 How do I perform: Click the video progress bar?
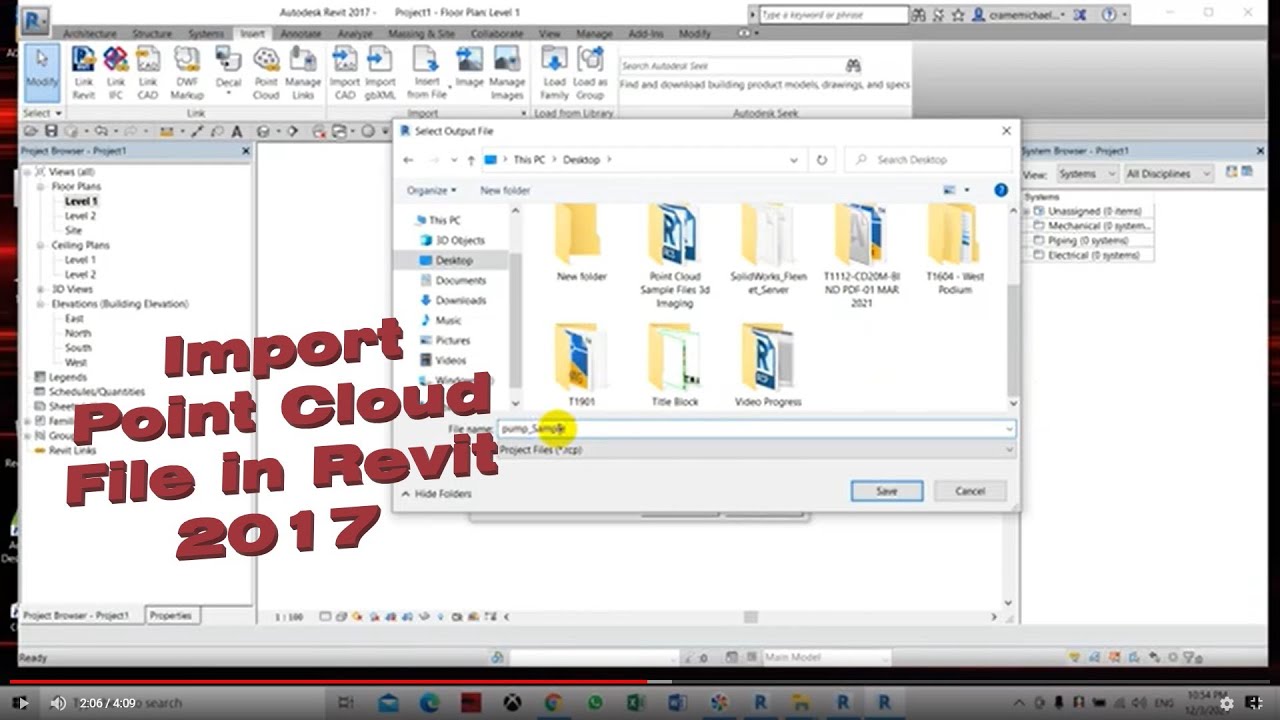click(640, 682)
